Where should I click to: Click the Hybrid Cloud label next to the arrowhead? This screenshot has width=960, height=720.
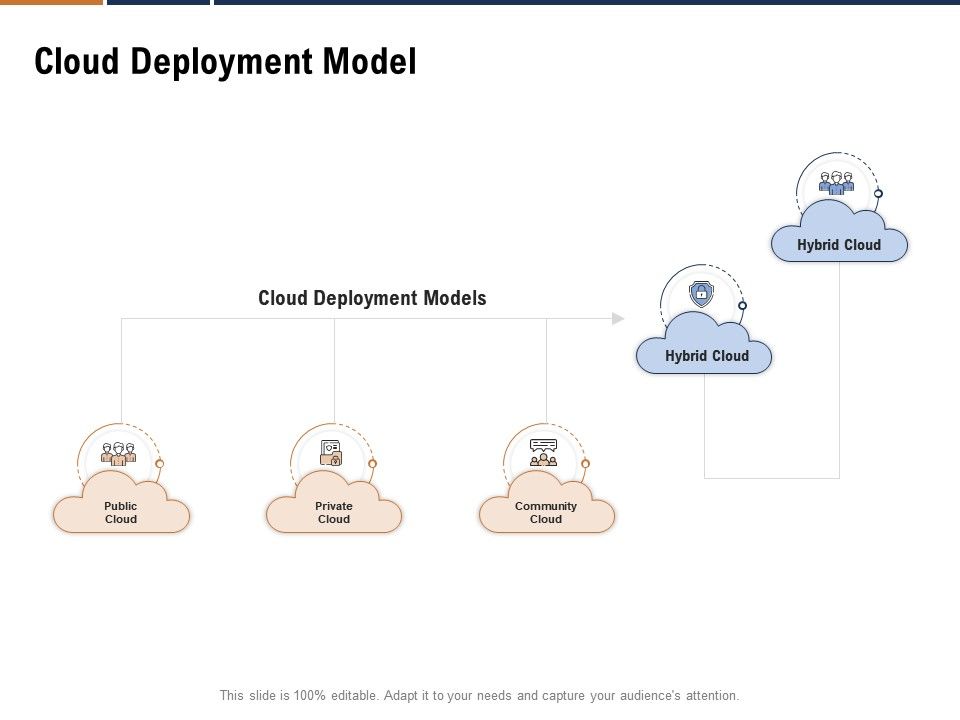(707, 356)
